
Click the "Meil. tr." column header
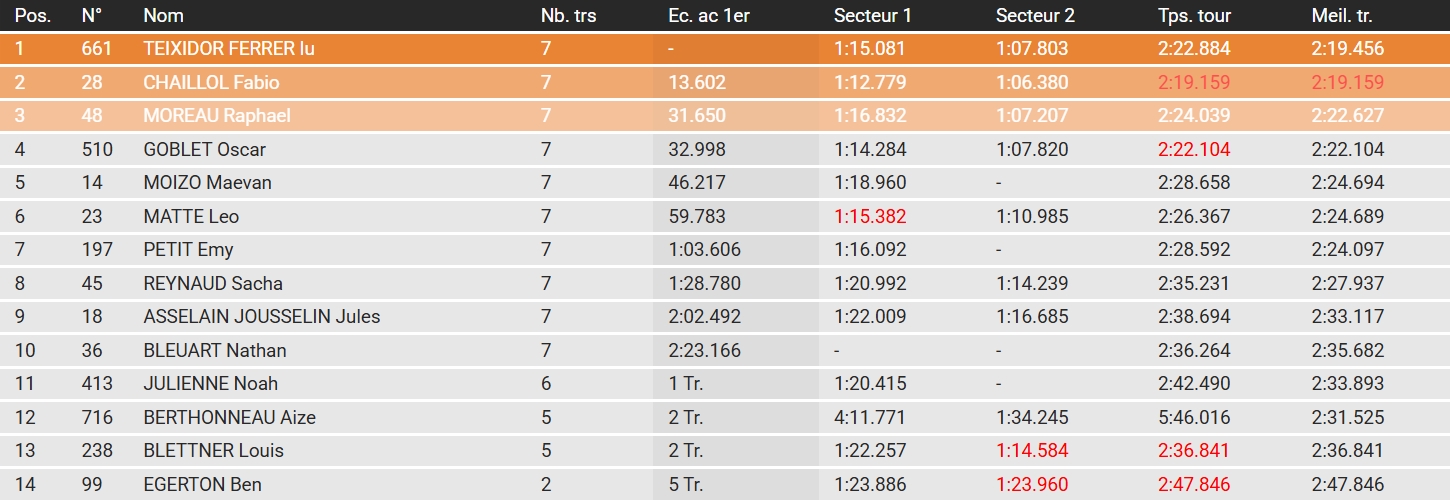click(1346, 16)
